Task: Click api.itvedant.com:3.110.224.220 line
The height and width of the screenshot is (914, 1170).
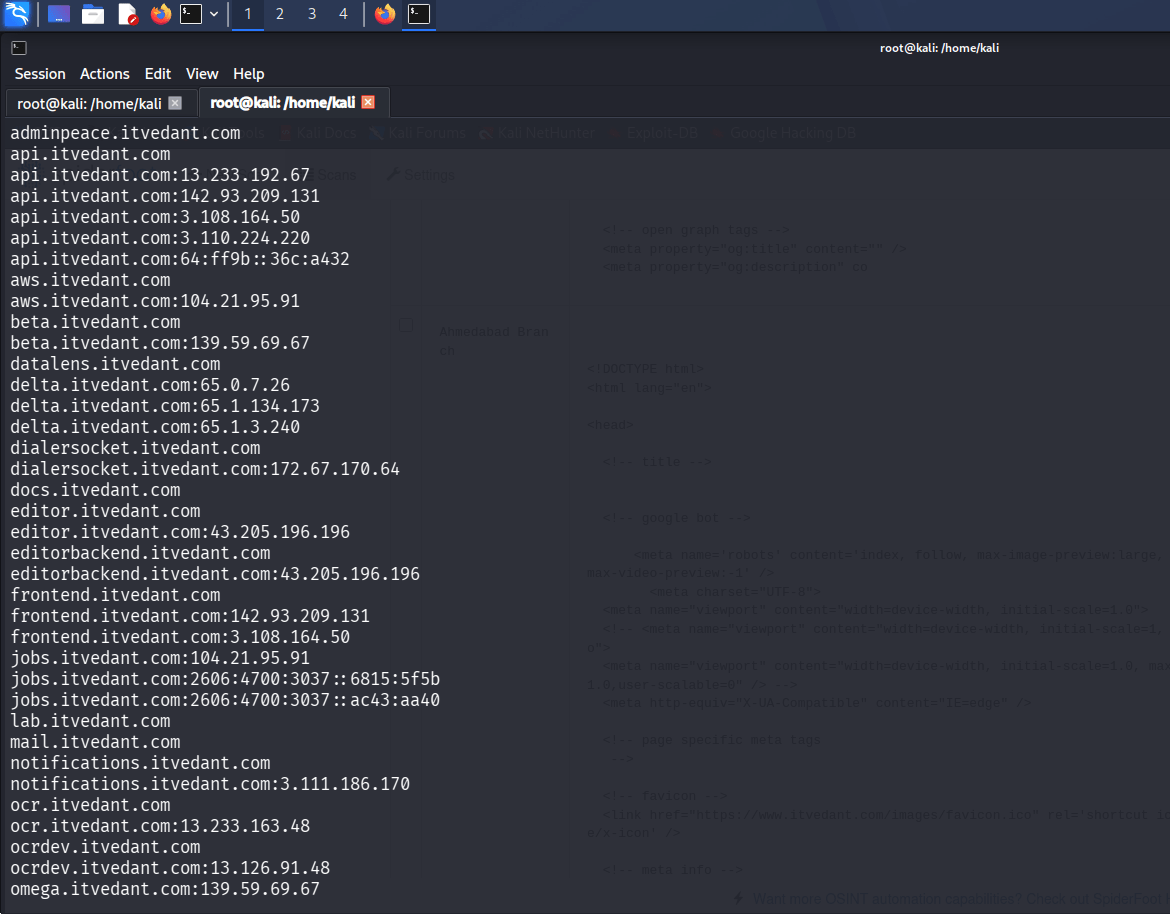Action: click(160, 238)
